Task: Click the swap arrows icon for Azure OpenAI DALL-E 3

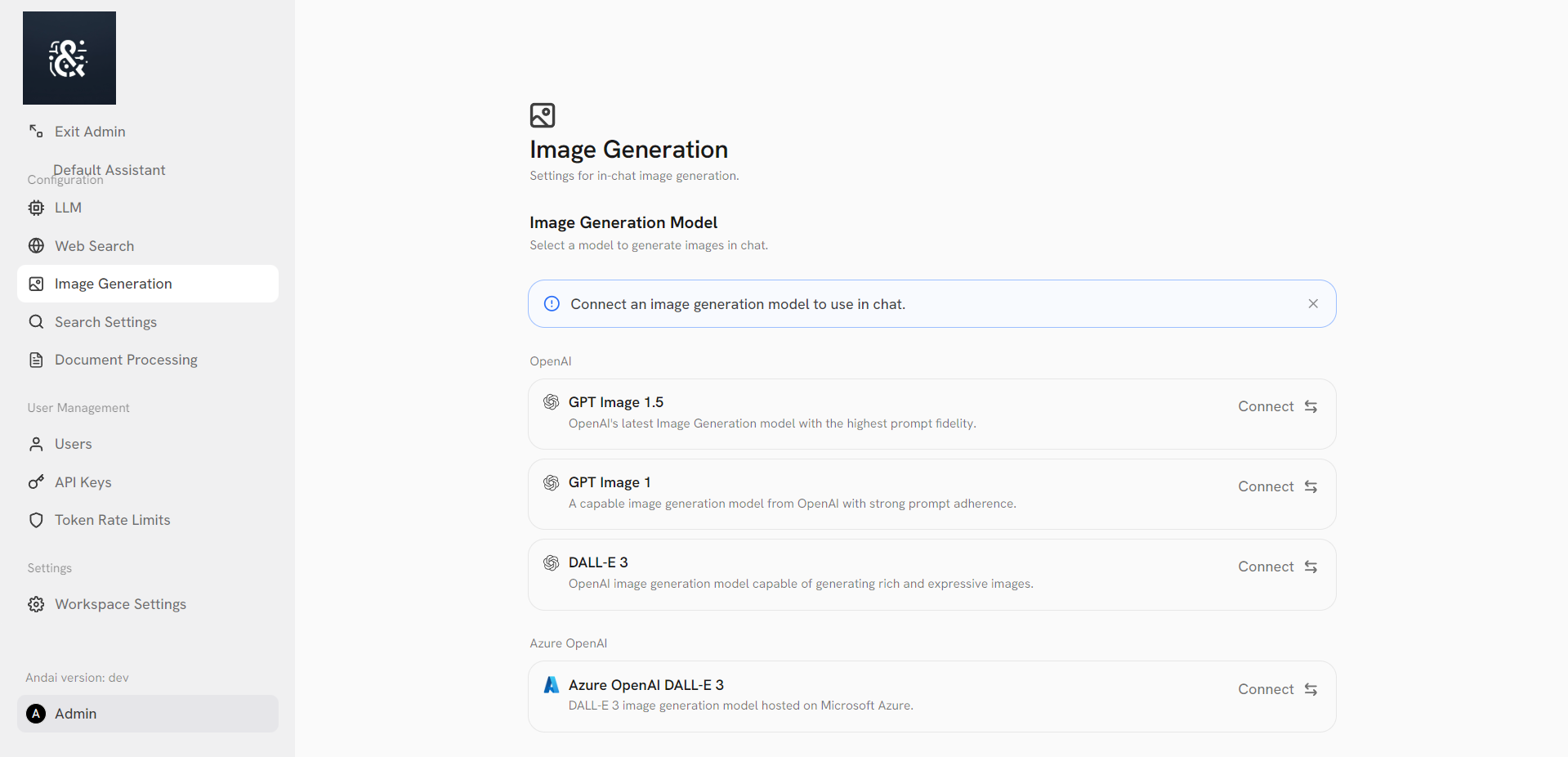Action: coord(1311,689)
